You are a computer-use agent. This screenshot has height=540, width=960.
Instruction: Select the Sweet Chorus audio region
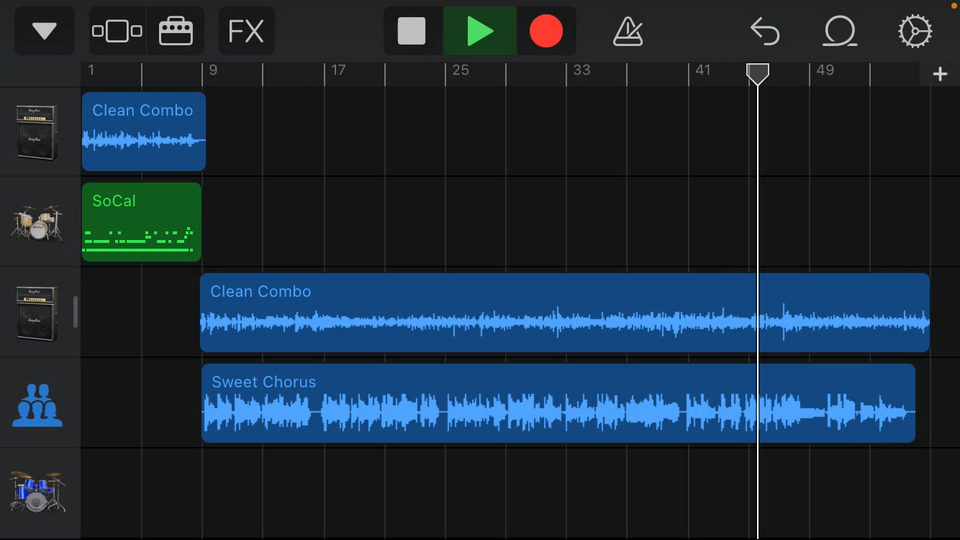point(558,403)
